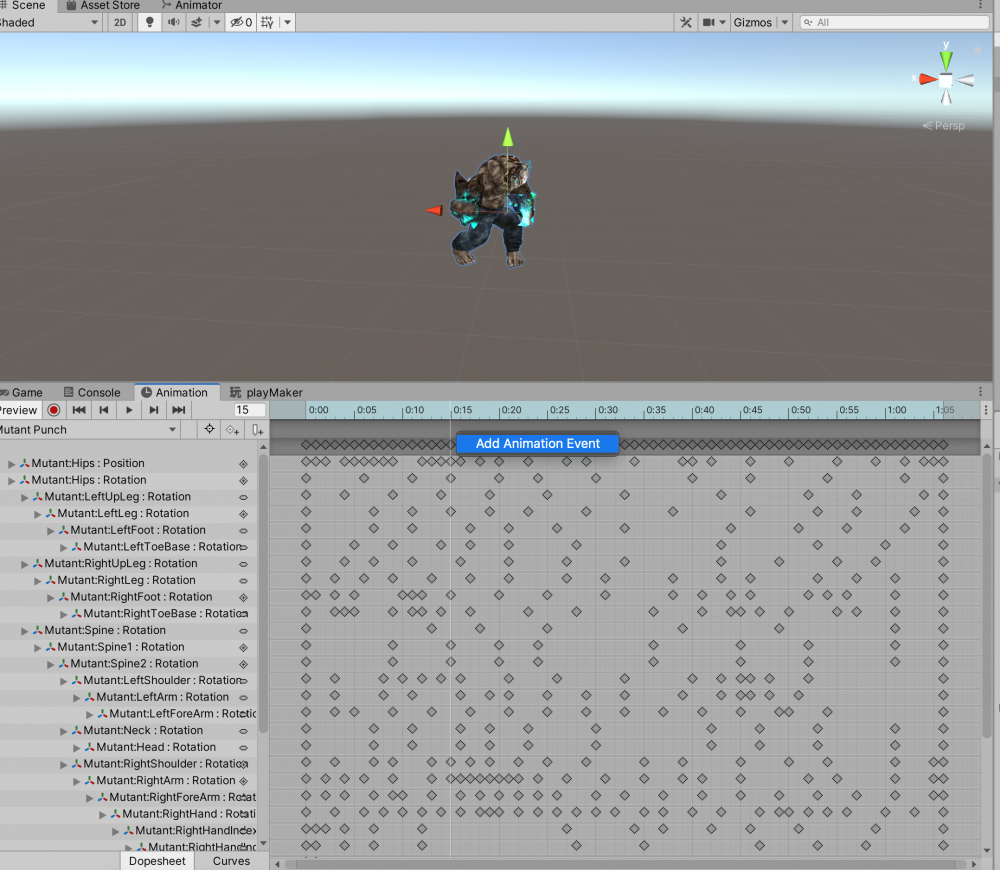This screenshot has width=1000, height=870.
Task: Select Mutant:RightArm Rotation row
Action: tap(128, 780)
